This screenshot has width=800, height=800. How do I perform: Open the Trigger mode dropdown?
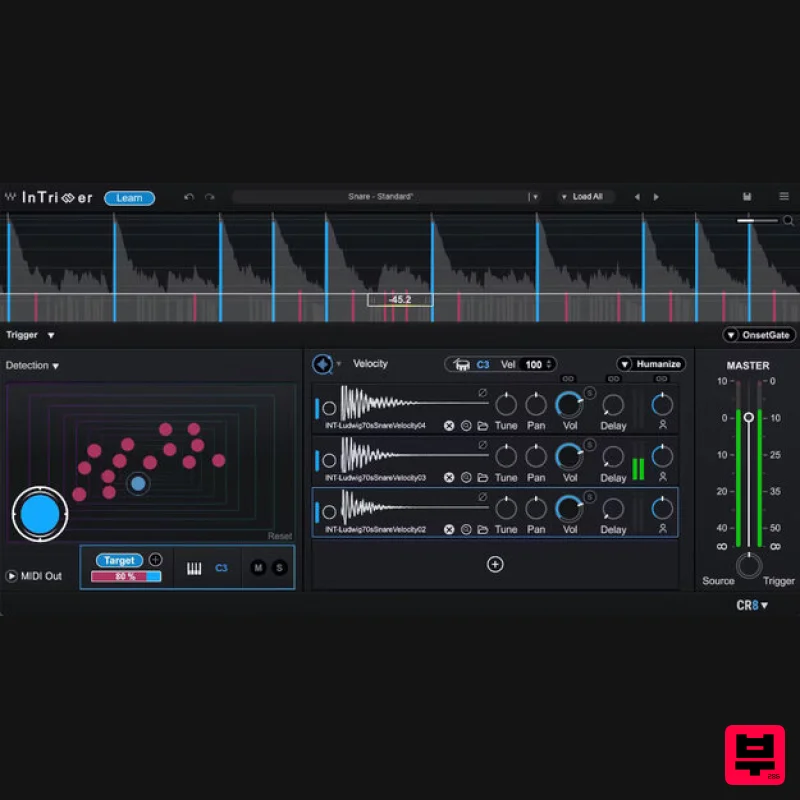[28, 335]
